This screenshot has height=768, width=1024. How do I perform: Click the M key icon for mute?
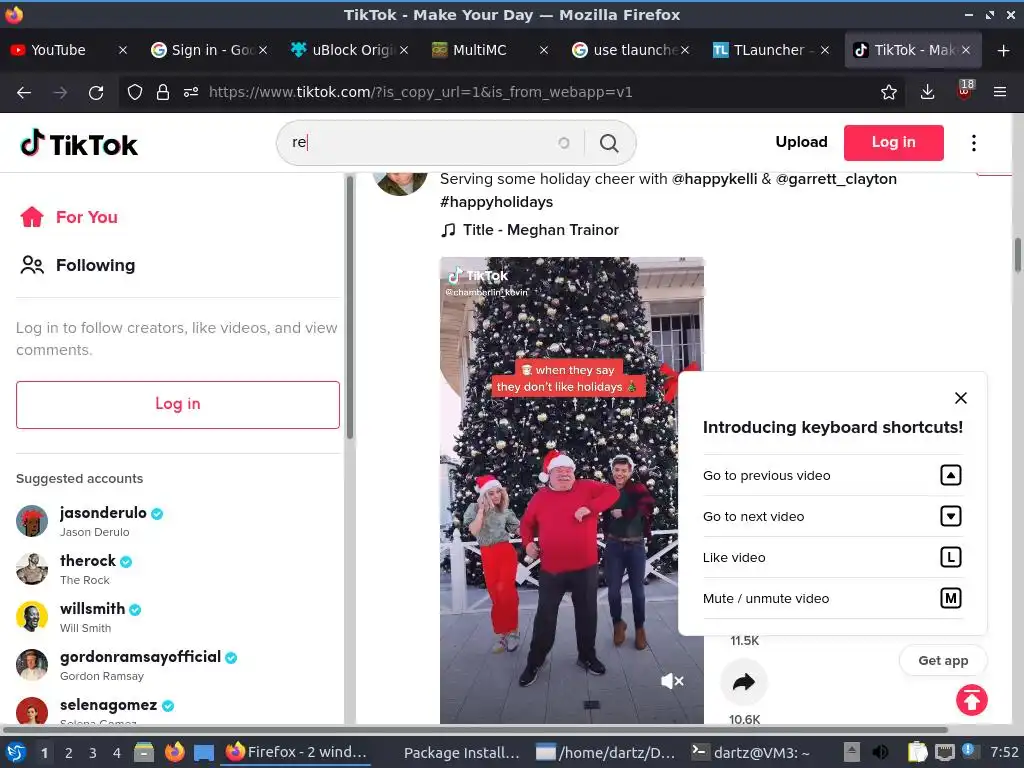click(951, 598)
